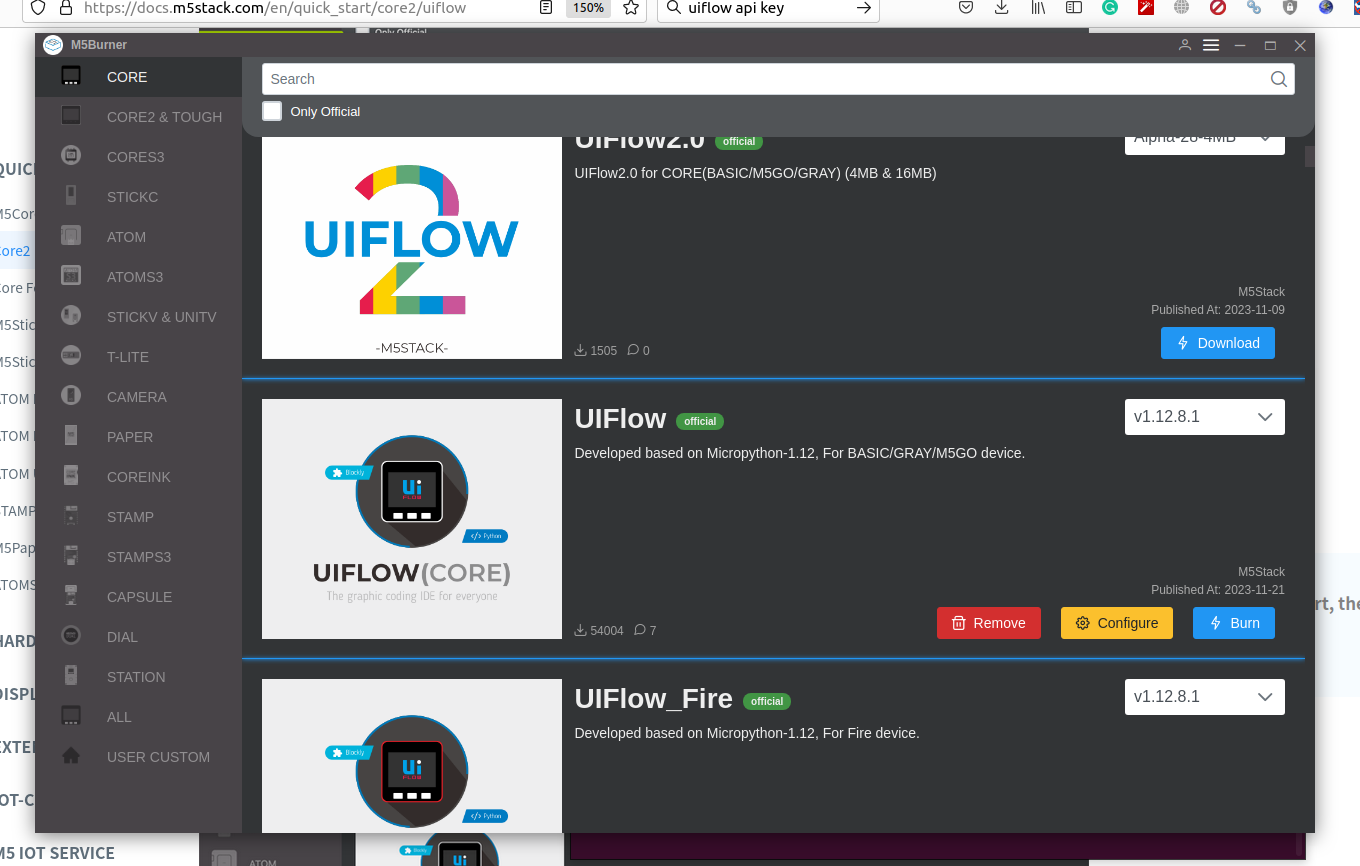
Task: Select STATION in the device sidebar
Action: pyautogui.click(x=136, y=676)
